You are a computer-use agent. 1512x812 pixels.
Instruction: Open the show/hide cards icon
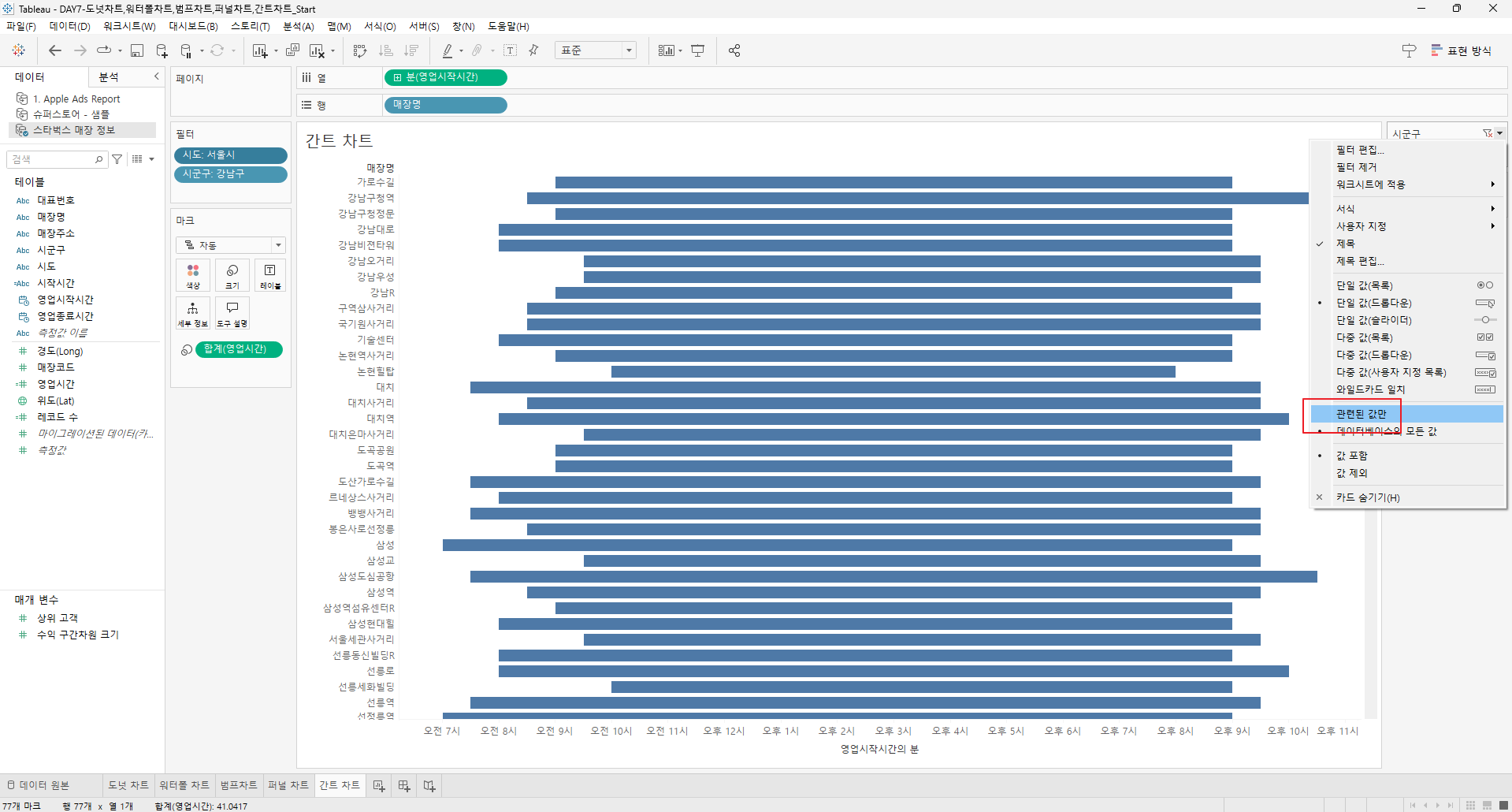click(667, 50)
